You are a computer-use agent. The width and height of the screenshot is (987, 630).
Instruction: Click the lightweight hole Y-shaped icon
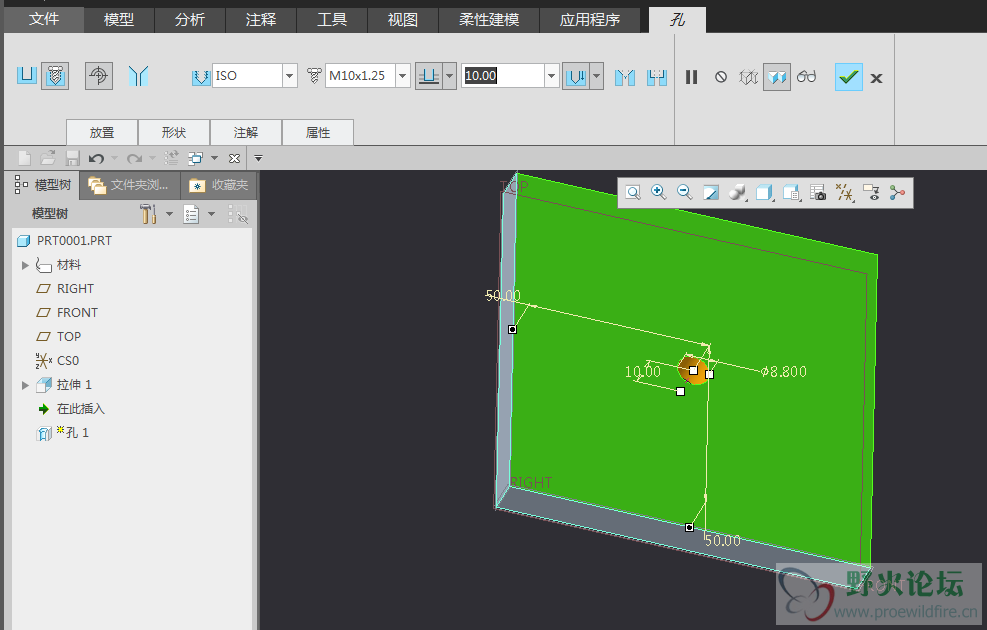point(138,76)
